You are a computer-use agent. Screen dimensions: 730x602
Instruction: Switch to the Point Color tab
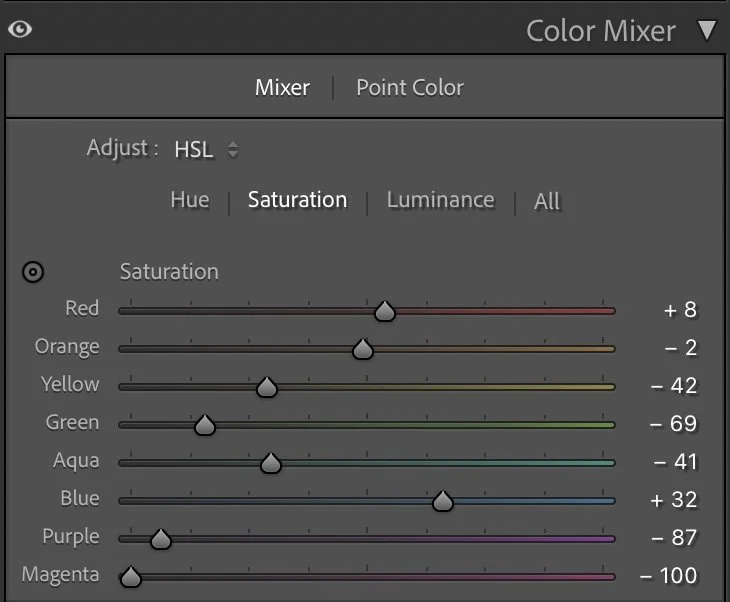click(410, 88)
